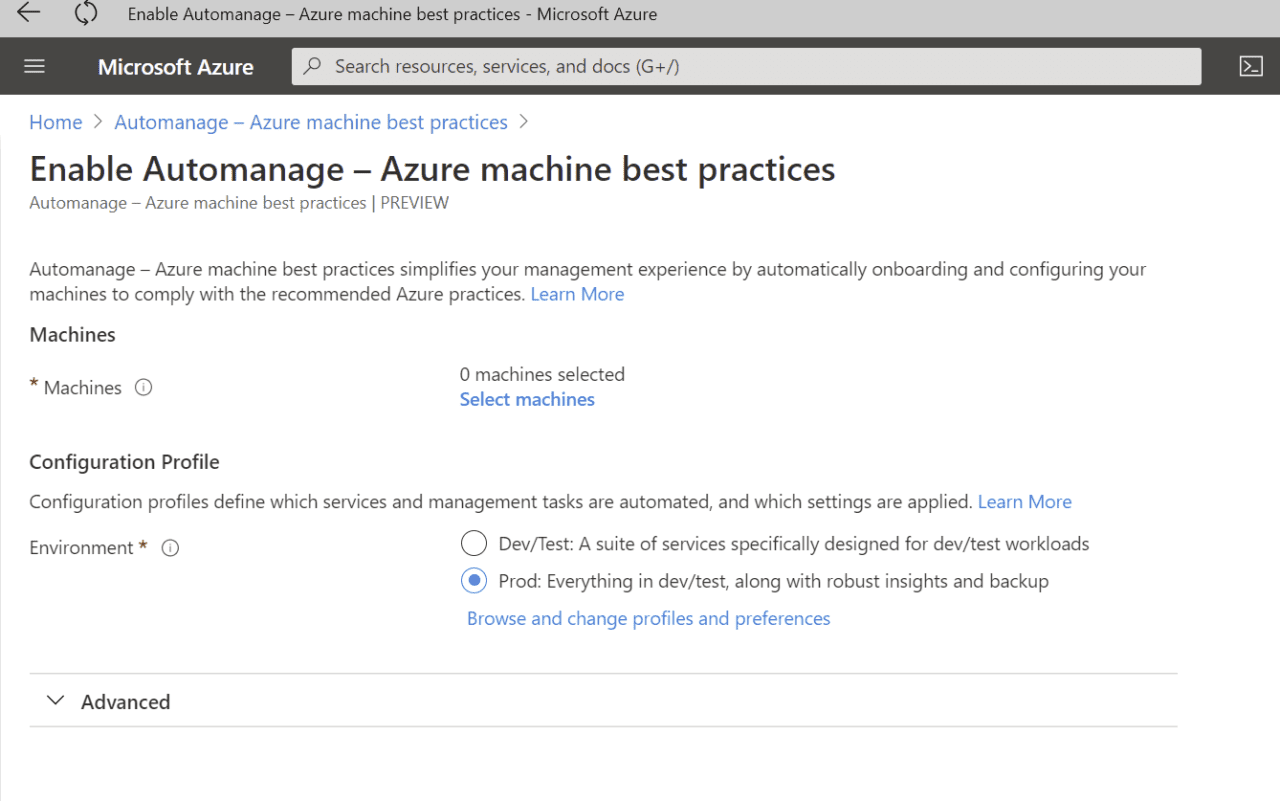
Task: Click the Machines section heading
Action: (72, 334)
